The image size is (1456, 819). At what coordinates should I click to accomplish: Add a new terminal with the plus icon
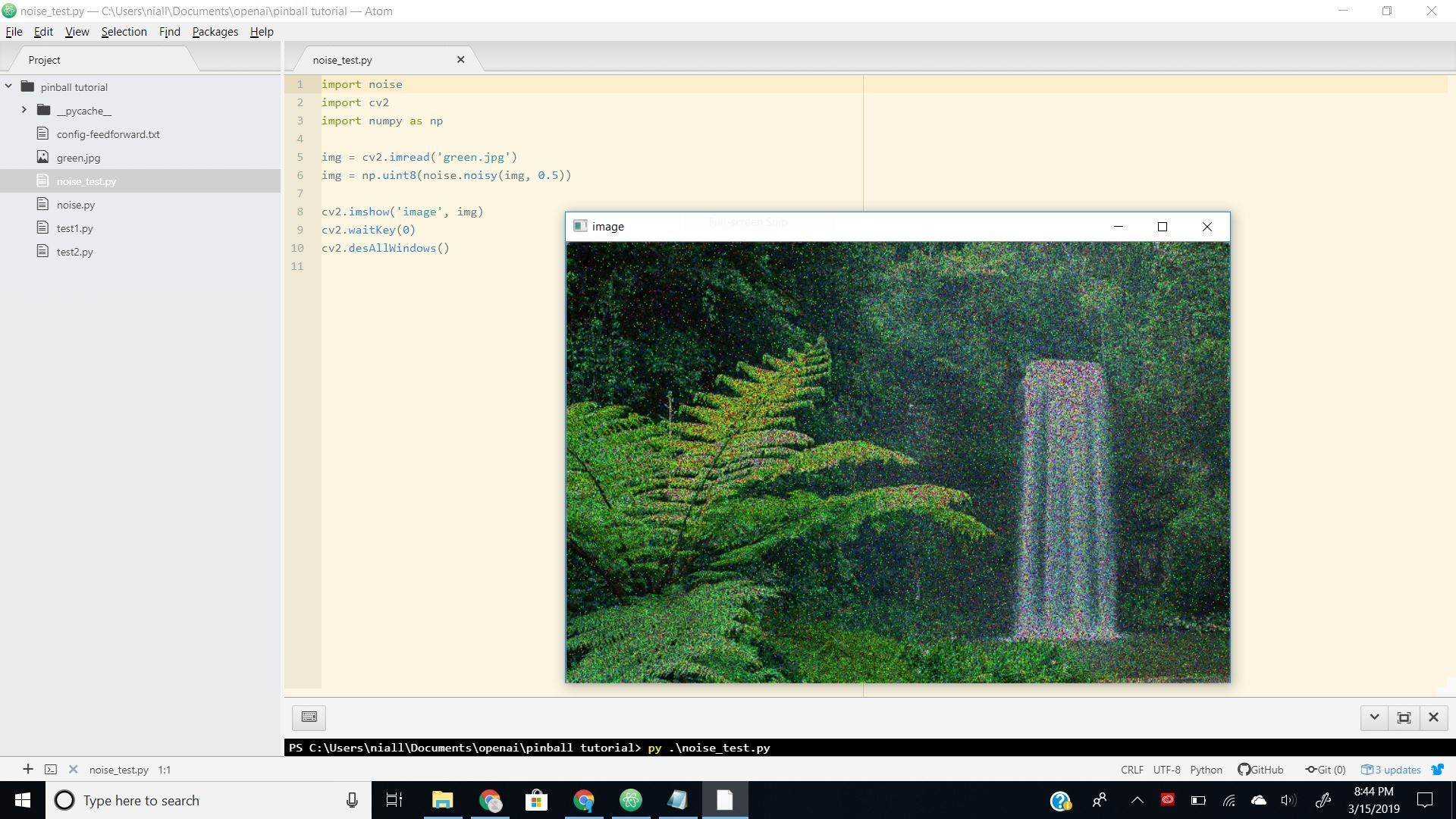point(27,769)
